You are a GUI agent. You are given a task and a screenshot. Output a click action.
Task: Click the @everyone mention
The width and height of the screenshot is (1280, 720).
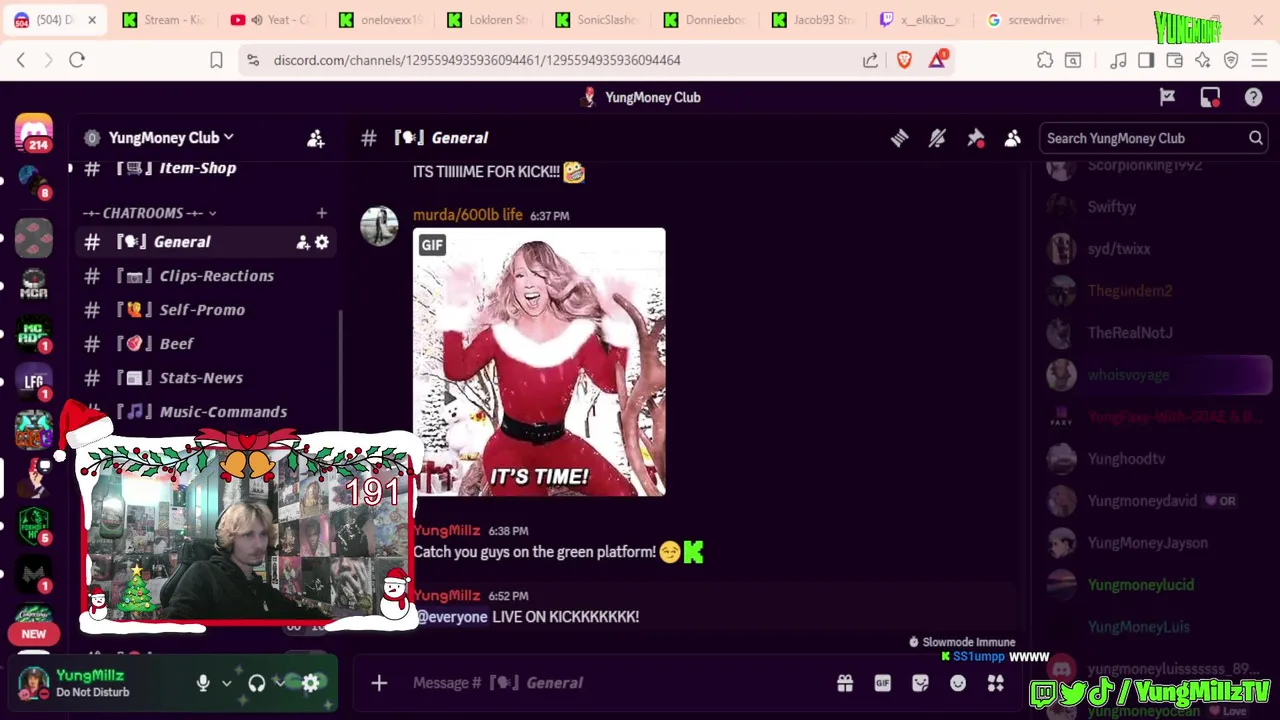point(451,617)
